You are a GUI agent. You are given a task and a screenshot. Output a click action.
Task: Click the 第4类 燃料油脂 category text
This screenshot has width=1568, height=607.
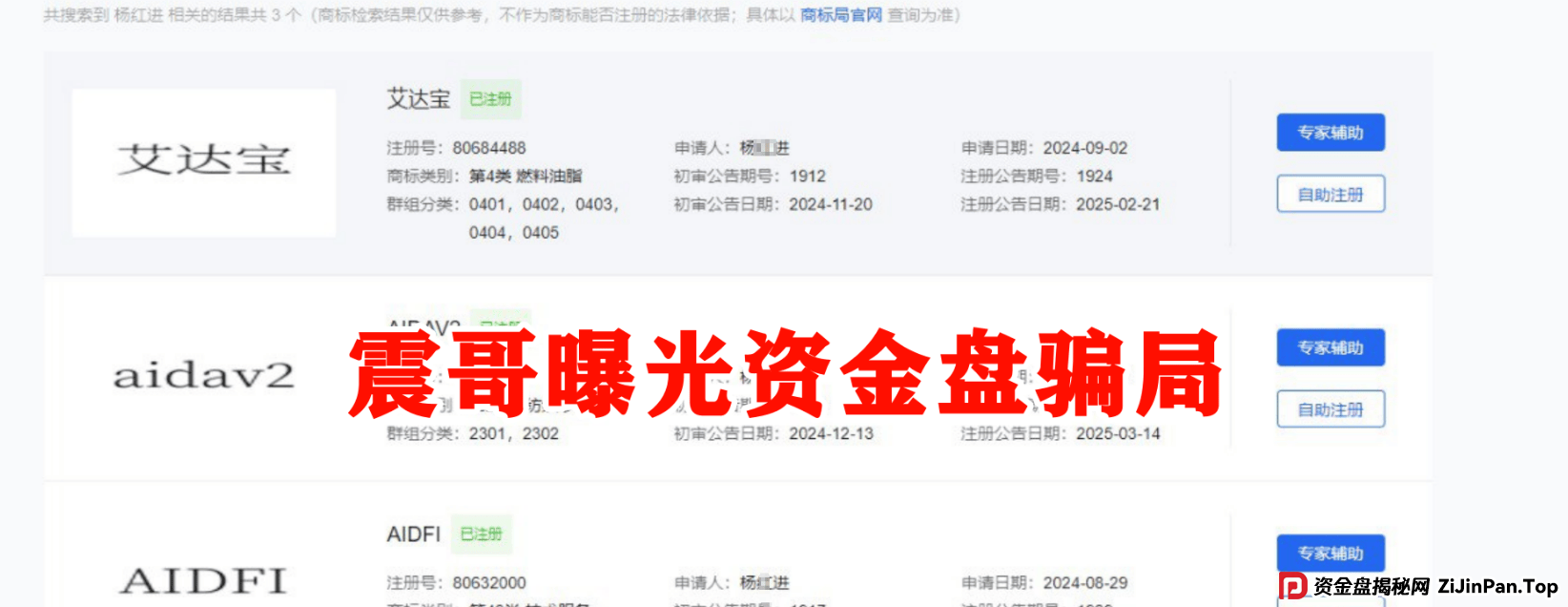(525, 177)
